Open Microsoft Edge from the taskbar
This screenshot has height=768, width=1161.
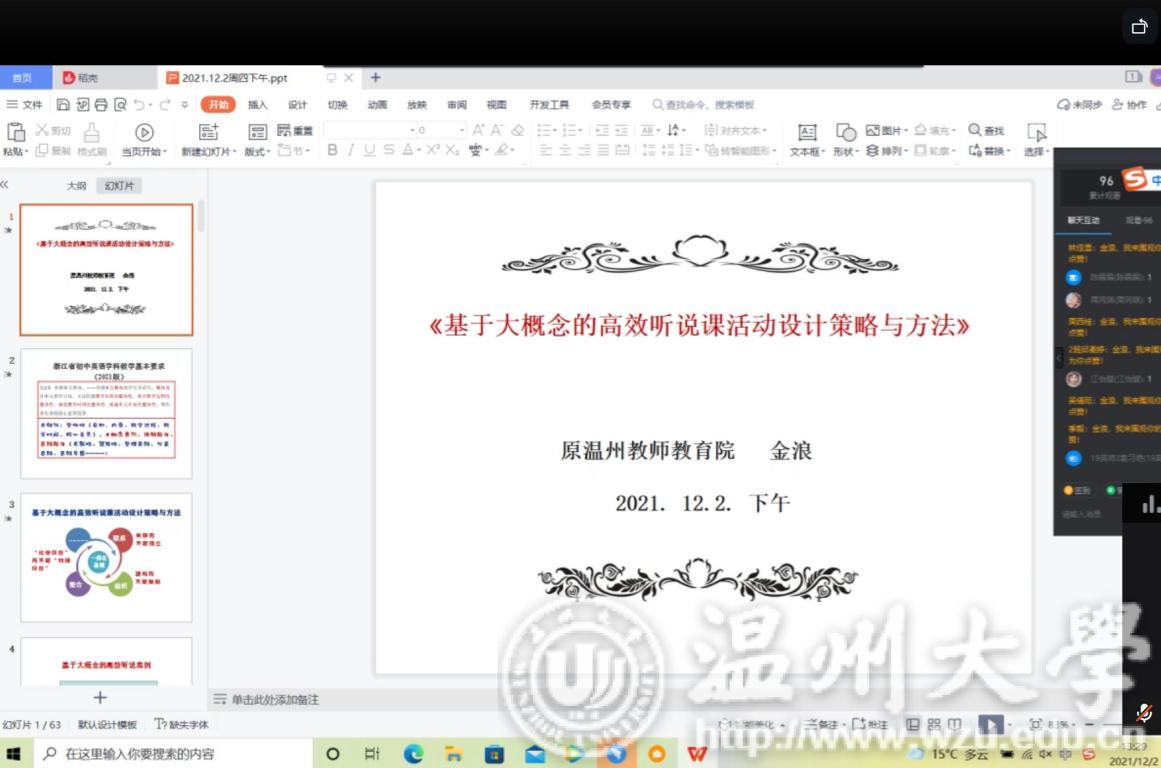coord(413,754)
